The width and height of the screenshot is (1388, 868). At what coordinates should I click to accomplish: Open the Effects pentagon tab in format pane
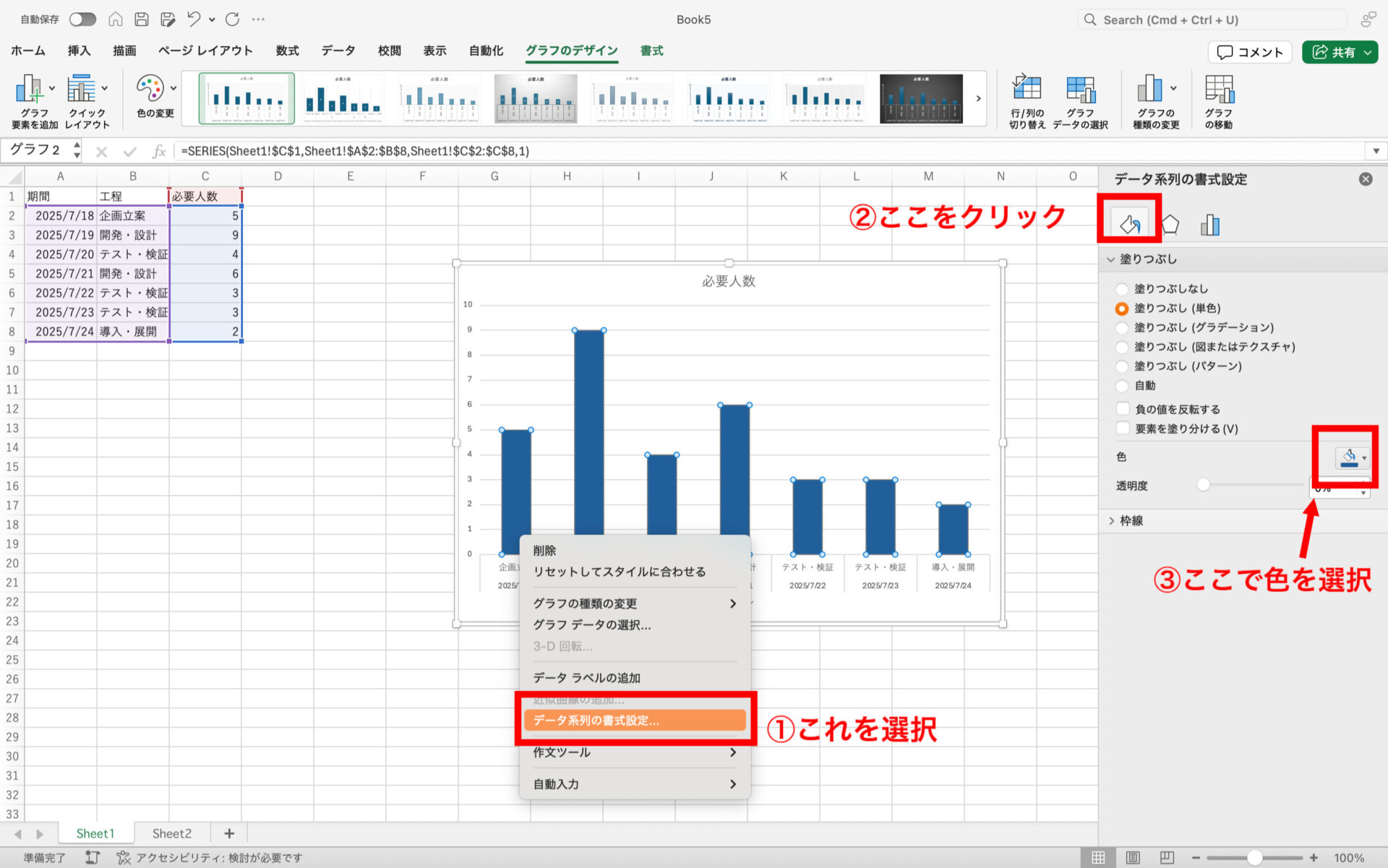click(1170, 225)
